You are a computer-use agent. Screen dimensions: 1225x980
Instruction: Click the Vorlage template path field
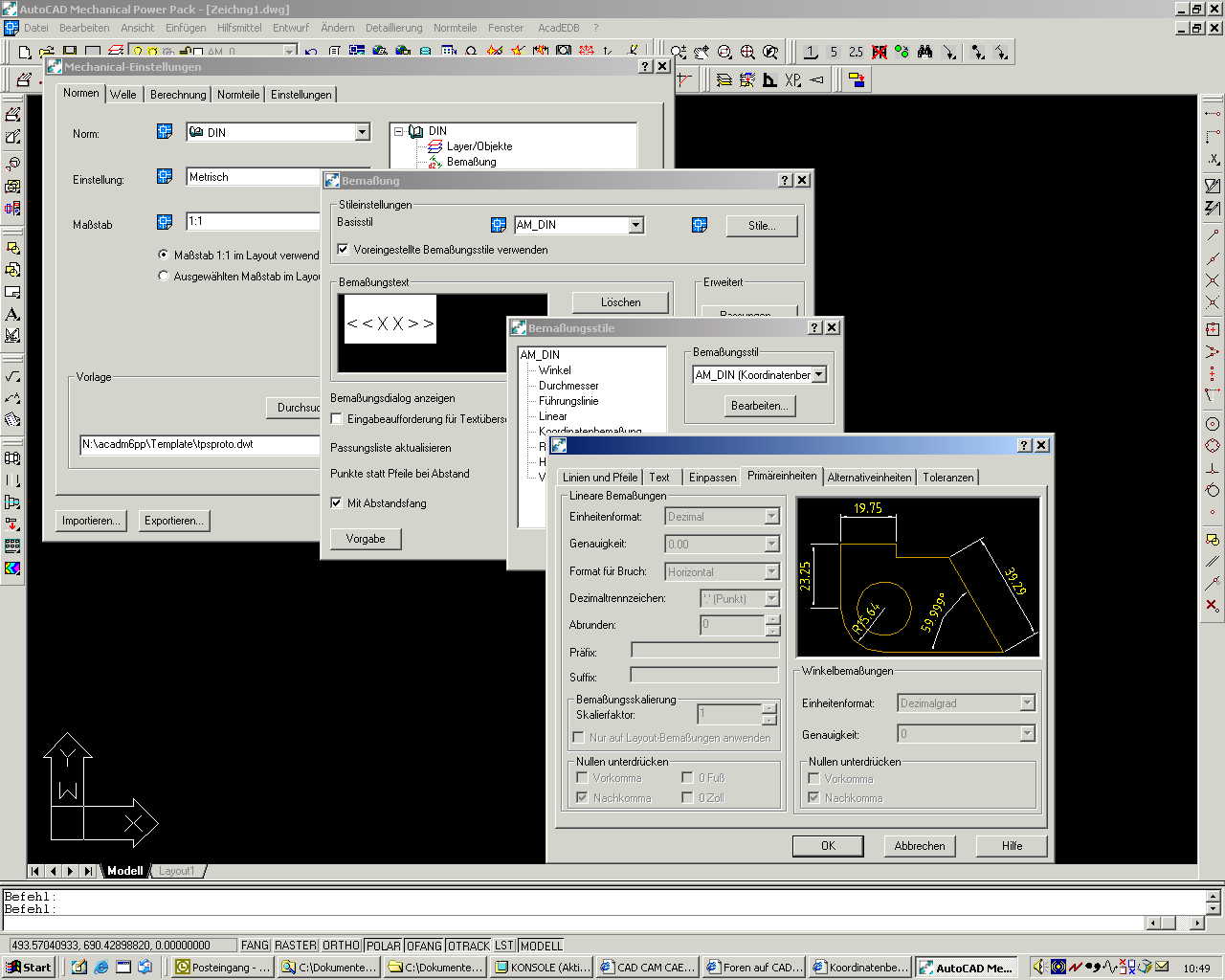[x=199, y=444]
